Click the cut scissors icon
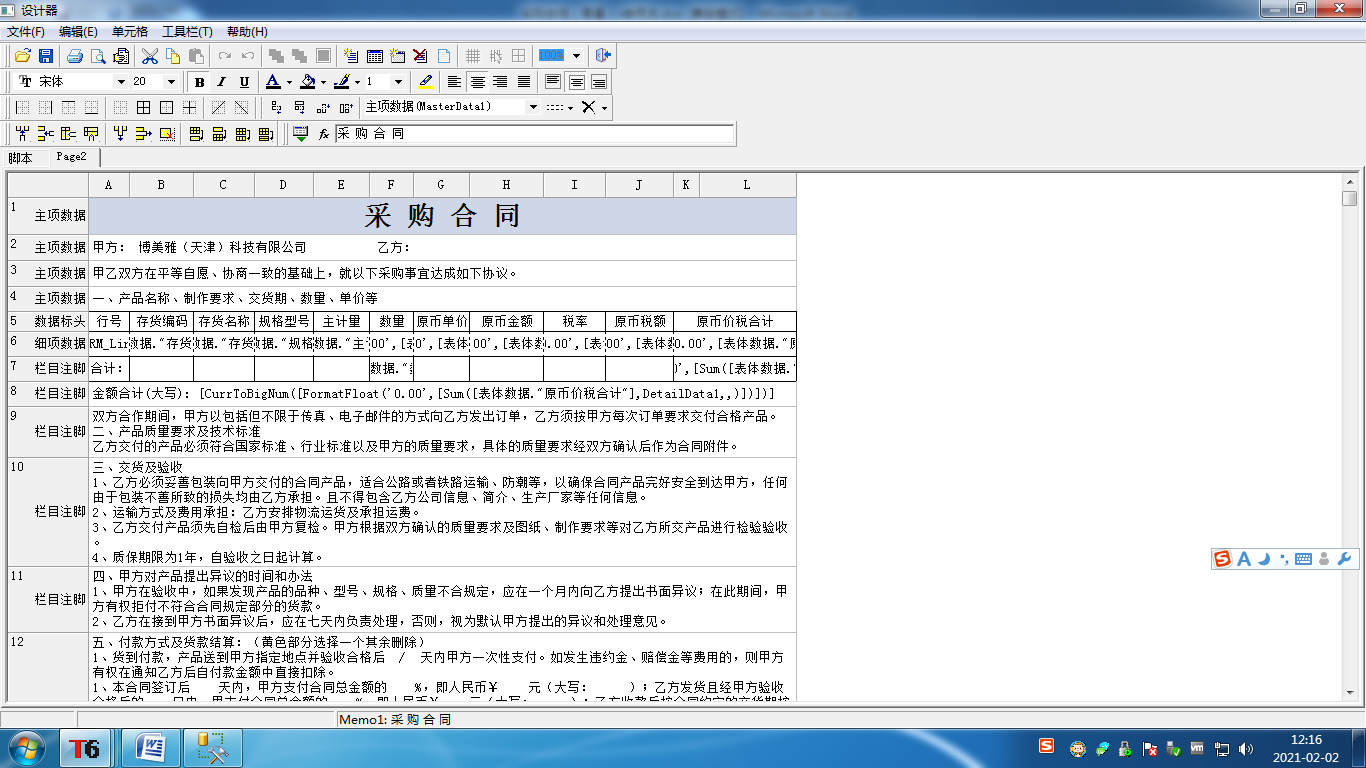The height and width of the screenshot is (768, 1366). click(x=151, y=56)
